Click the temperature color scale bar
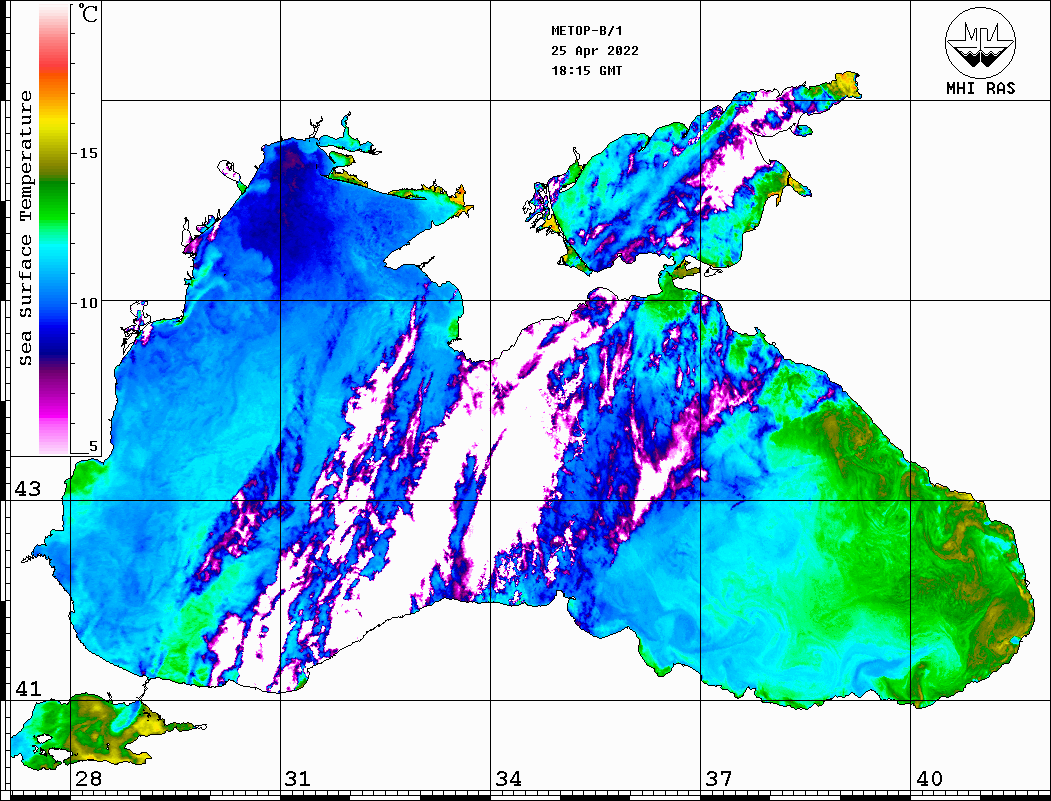 54,229
